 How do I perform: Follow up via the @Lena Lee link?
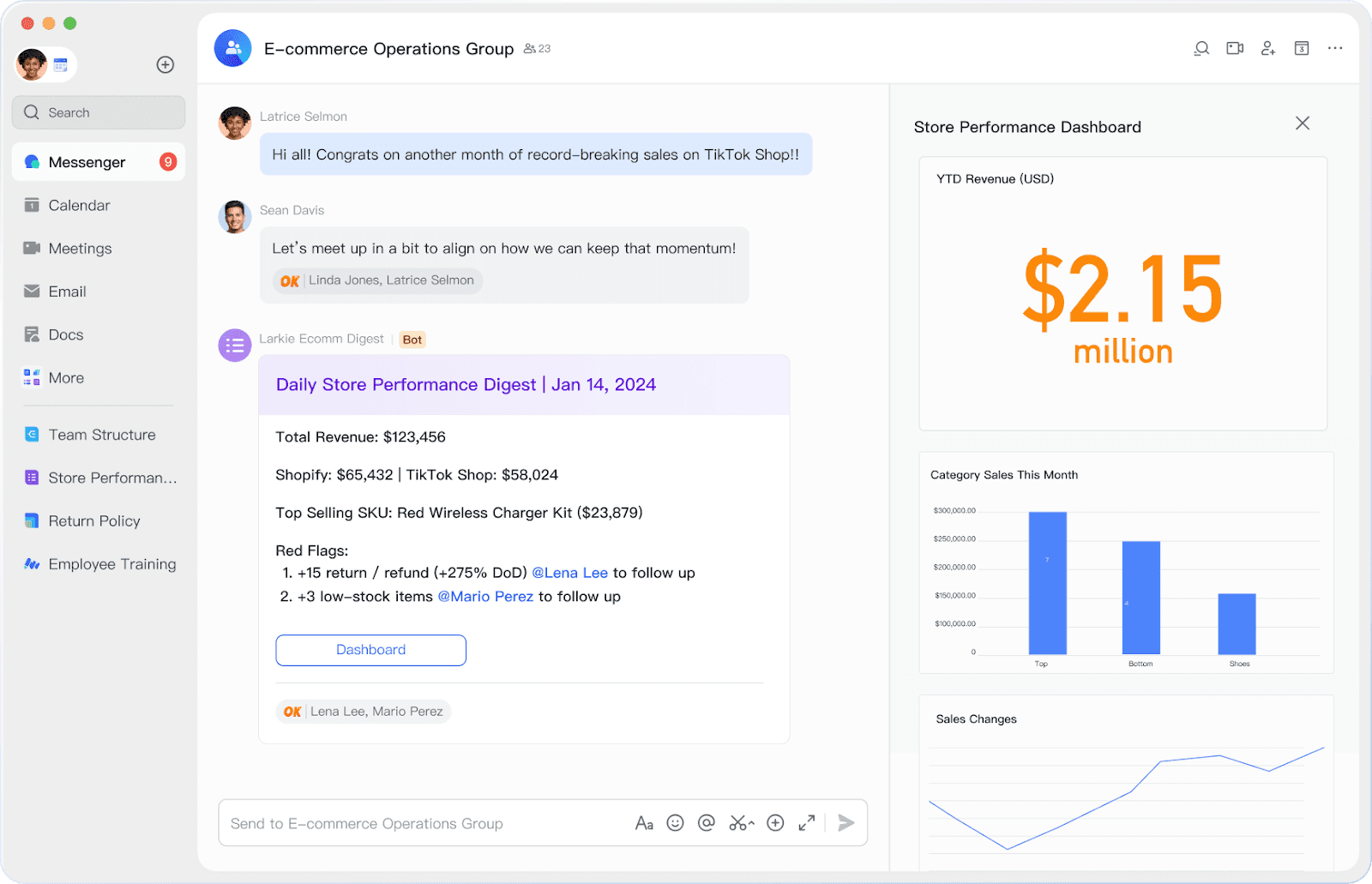click(x=570, y=572)
